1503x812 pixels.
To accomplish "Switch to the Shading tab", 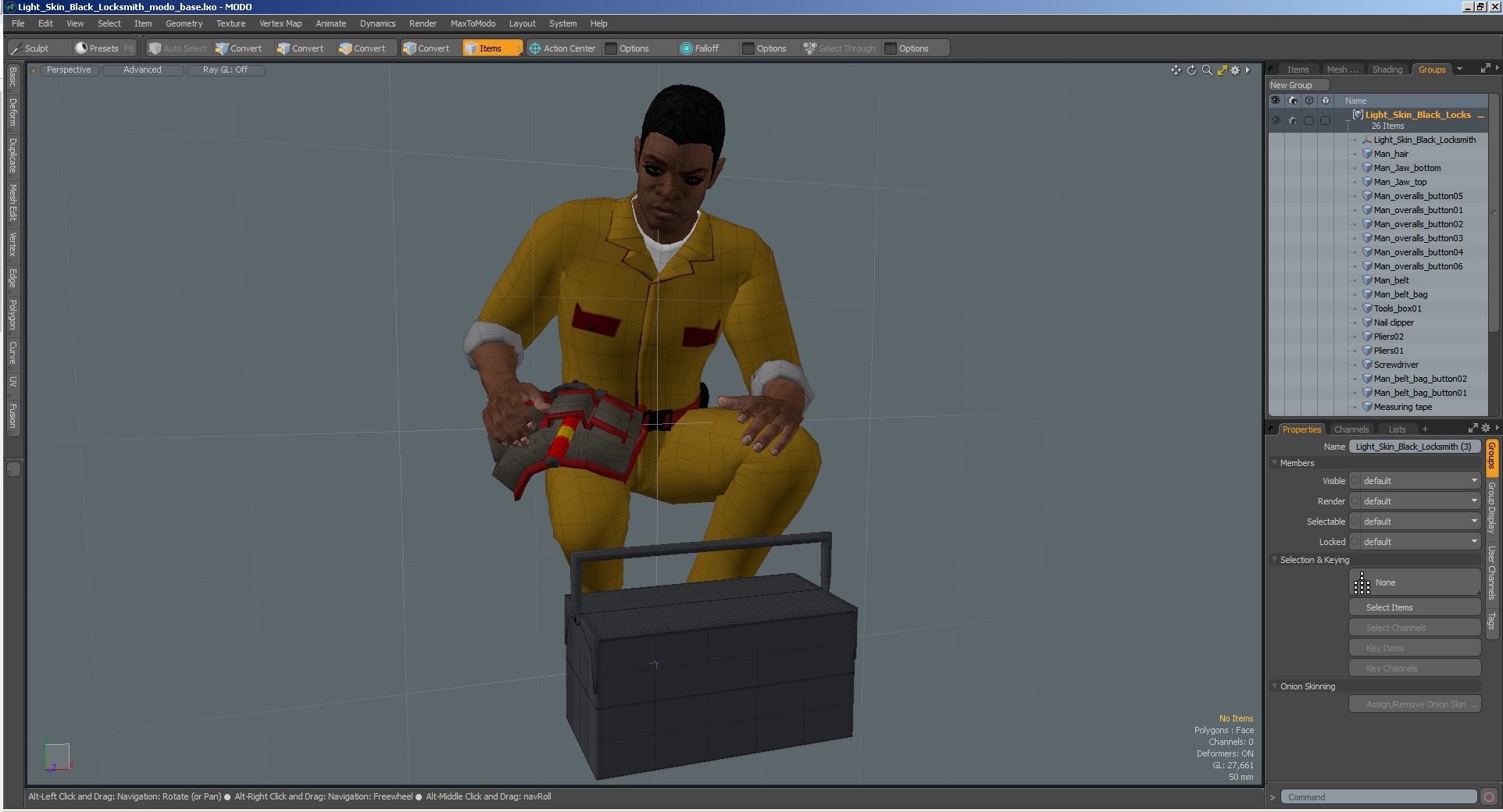I will tap(1387, 69).
